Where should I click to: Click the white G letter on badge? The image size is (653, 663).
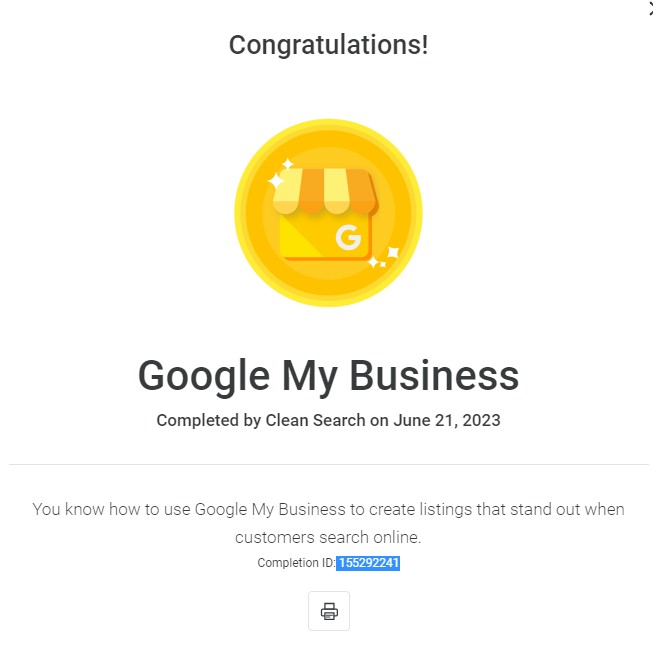pyautogui.click(x=348, y=237)
